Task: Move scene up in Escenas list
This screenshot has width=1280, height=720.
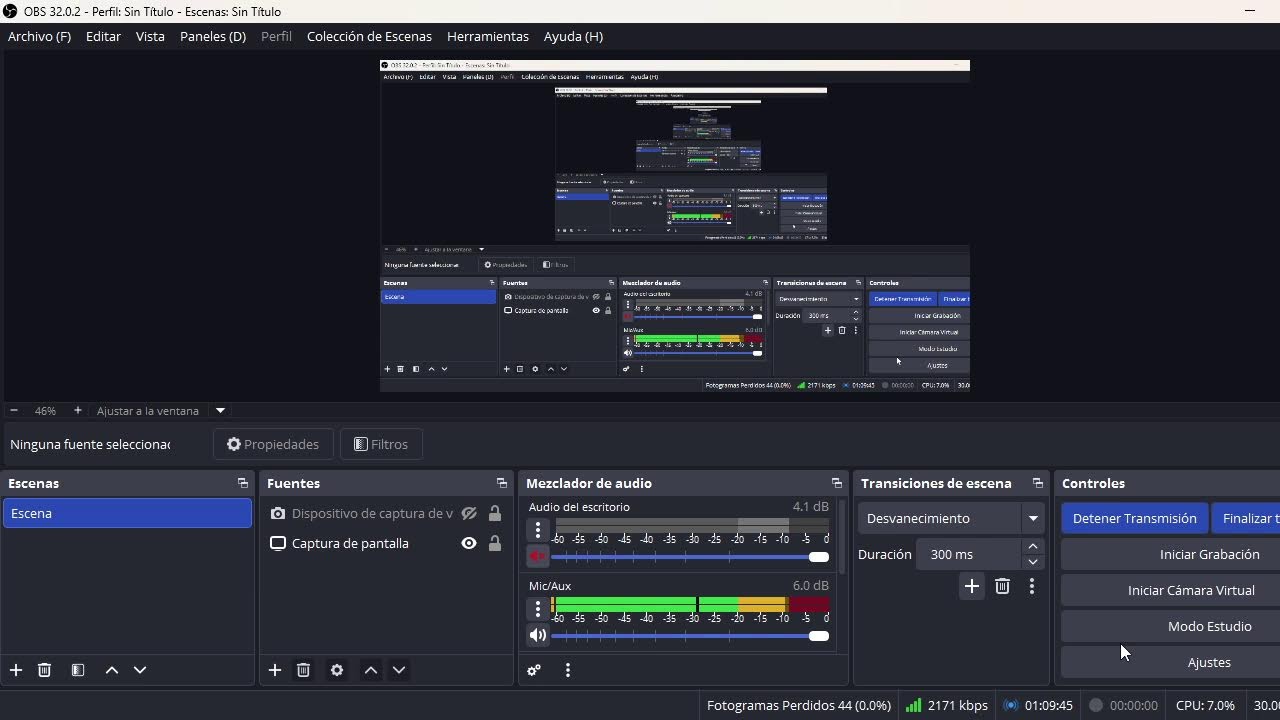Action: 112,670
